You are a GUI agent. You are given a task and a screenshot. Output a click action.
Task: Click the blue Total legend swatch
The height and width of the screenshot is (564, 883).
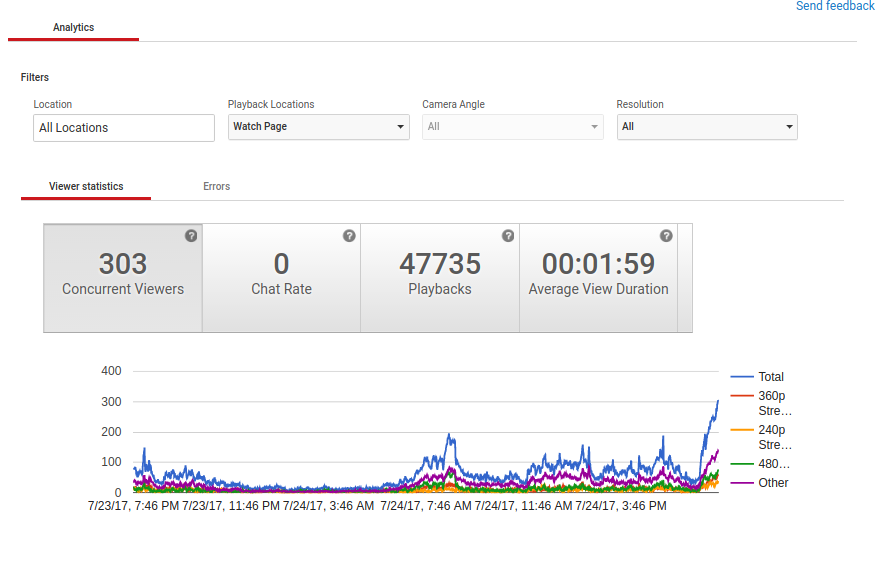pyautogui.click(x=741, y=377)
